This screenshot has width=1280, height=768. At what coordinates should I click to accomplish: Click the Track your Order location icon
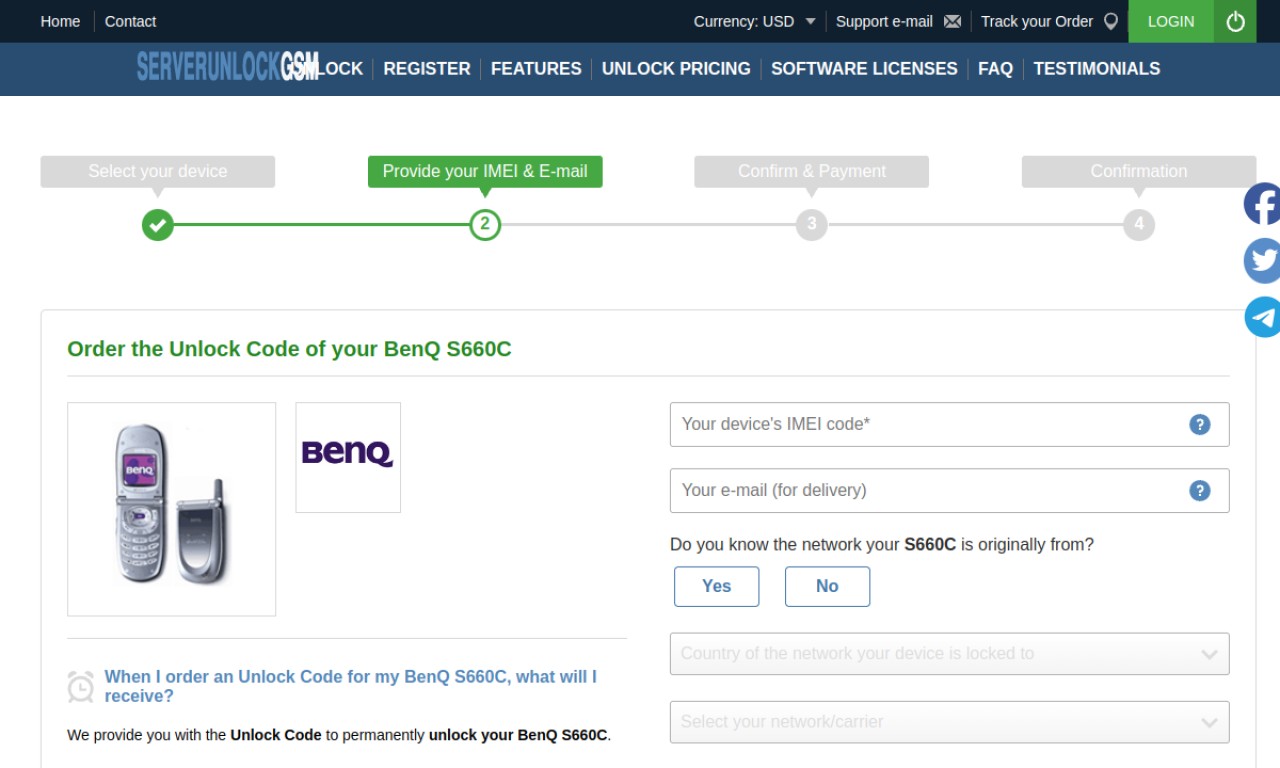coord(1111,21)
